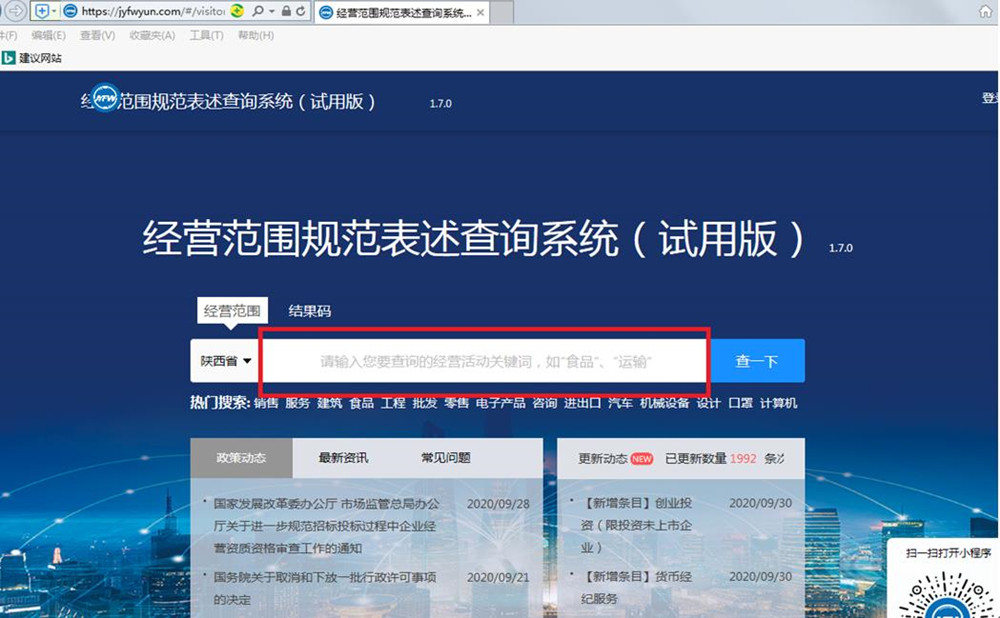Click the magnifier search icon in address bar
This screenshot has height=618, width=1000.
(x=257, y=11)
